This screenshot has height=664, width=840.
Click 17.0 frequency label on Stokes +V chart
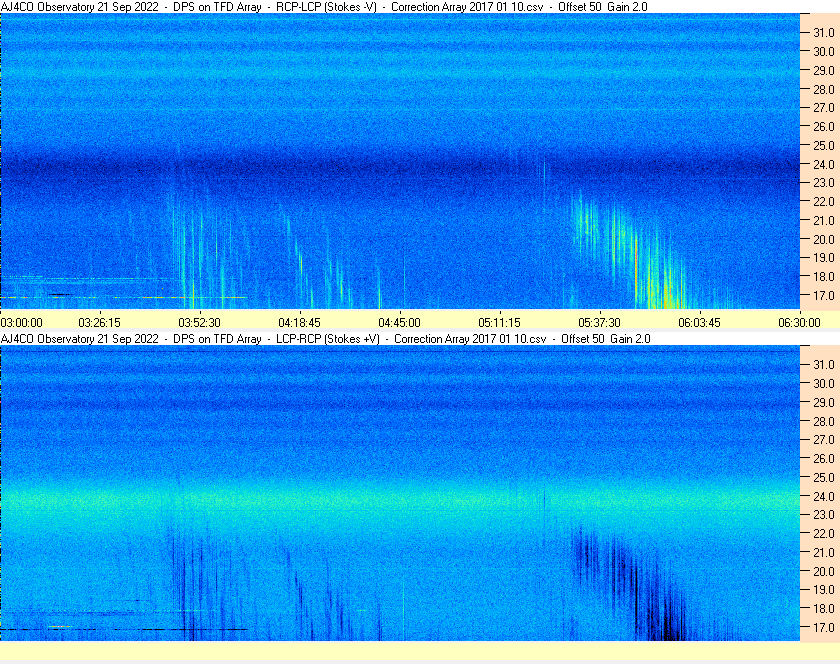pyautogui.click(x=824, y=627)
